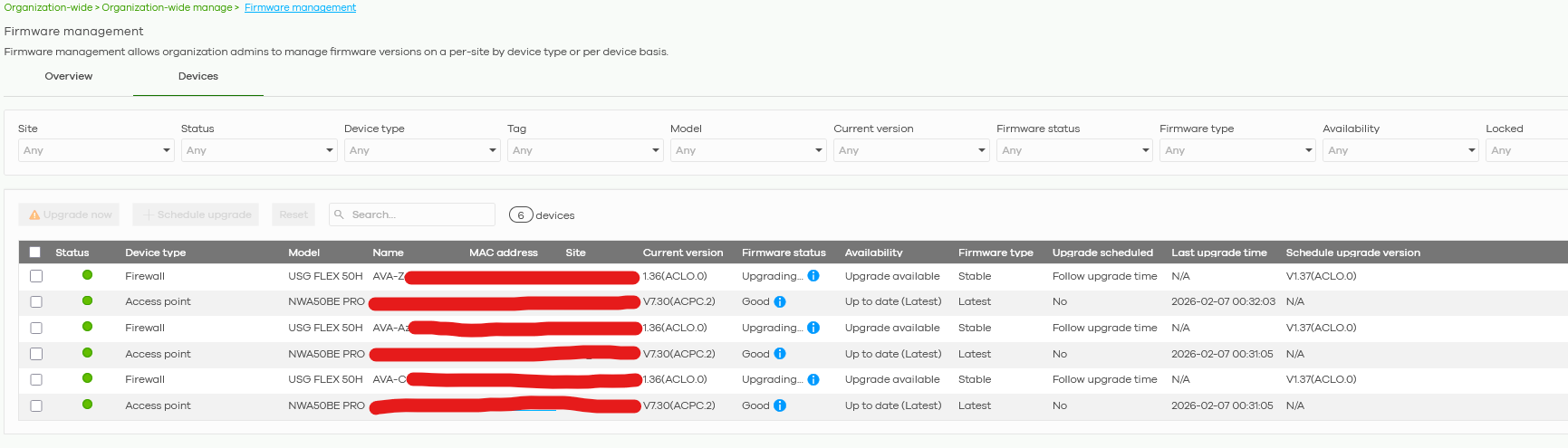Sort by the Upgrade scheduled column header
Viewport: 1568px width, 448px height.
click(x=1102, y=253)
